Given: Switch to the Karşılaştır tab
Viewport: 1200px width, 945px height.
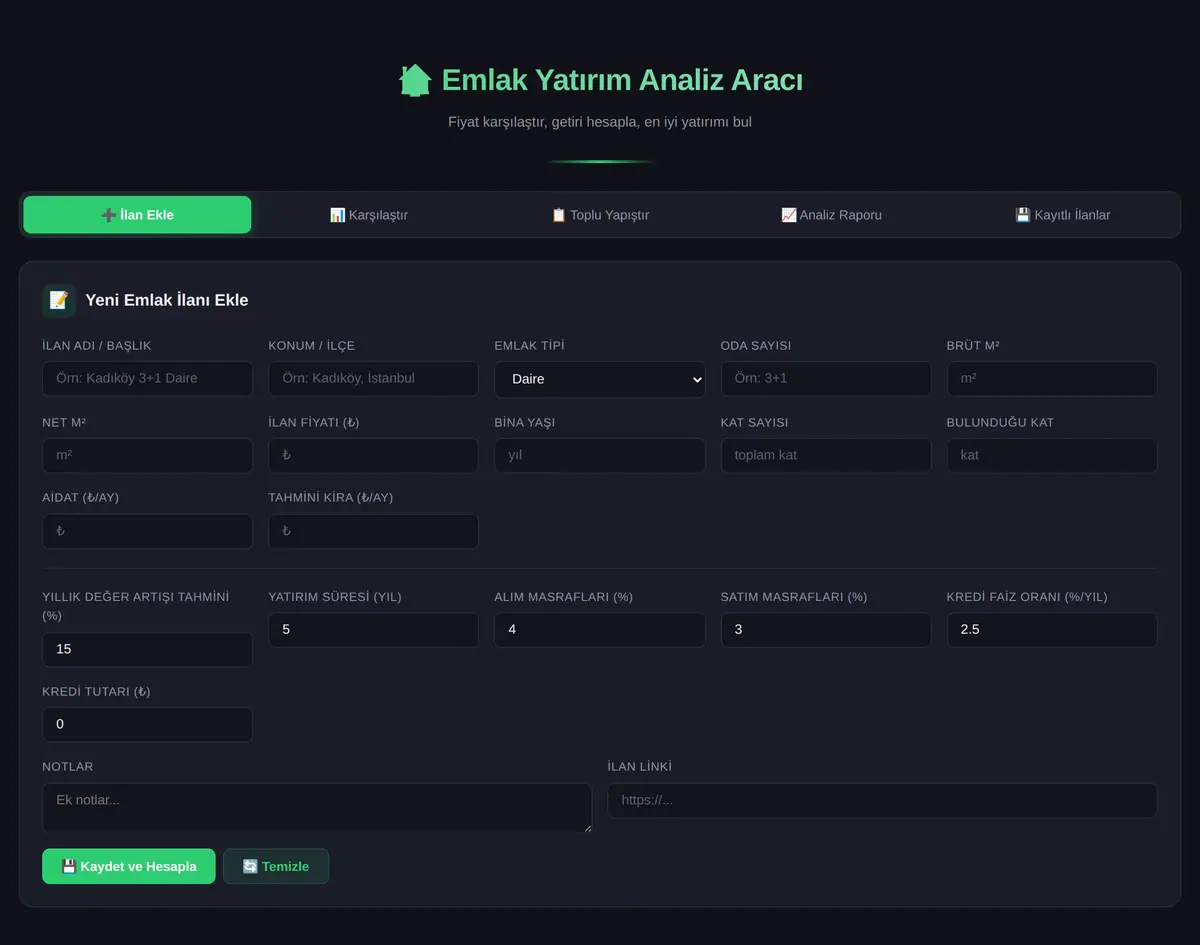Looking at the screenshot, I should [369, 215].
